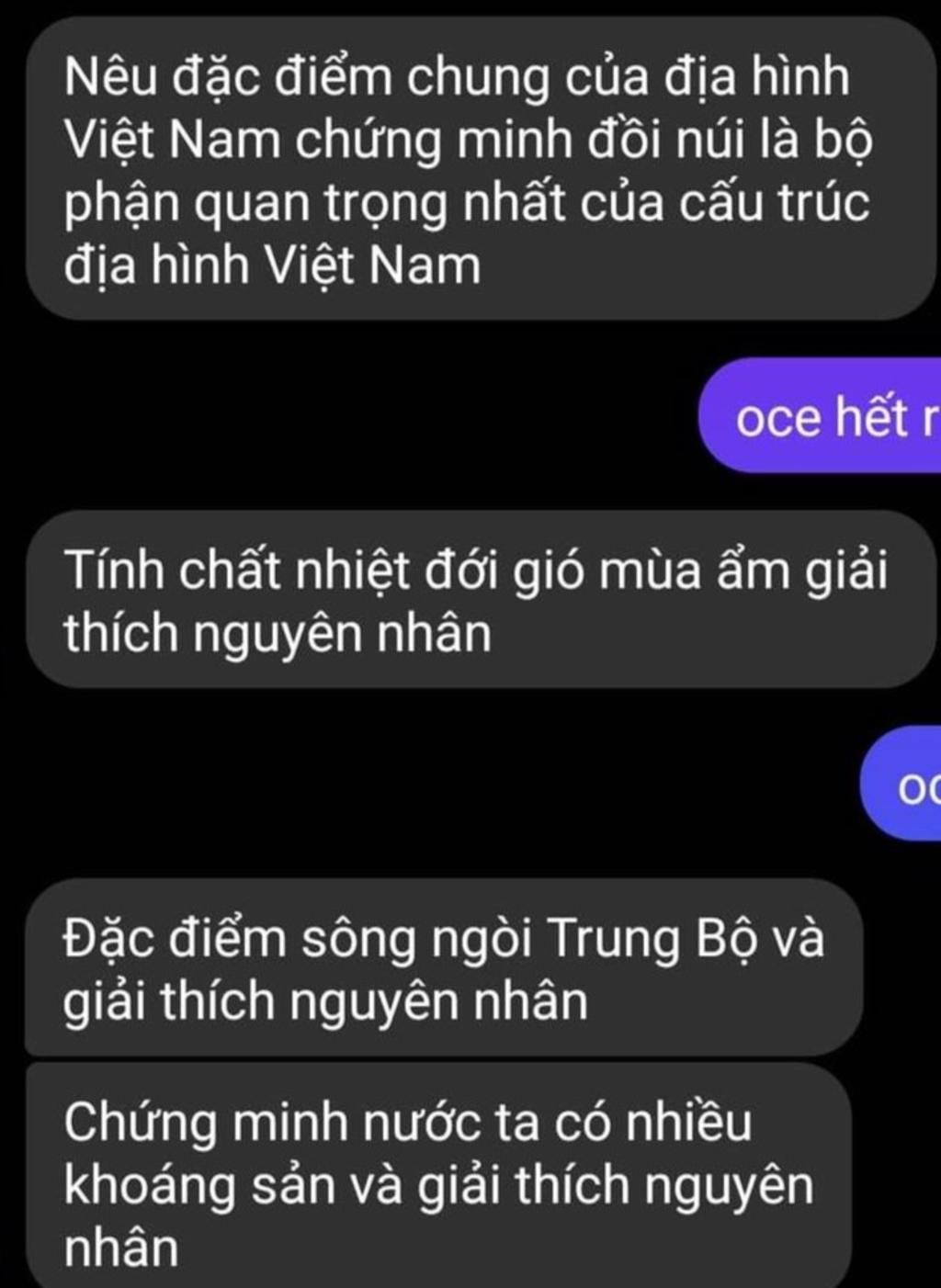Click the word "hết" in purple bubble
The image size is (941, 1288).
pyautogui.click(x=870, y=417)
